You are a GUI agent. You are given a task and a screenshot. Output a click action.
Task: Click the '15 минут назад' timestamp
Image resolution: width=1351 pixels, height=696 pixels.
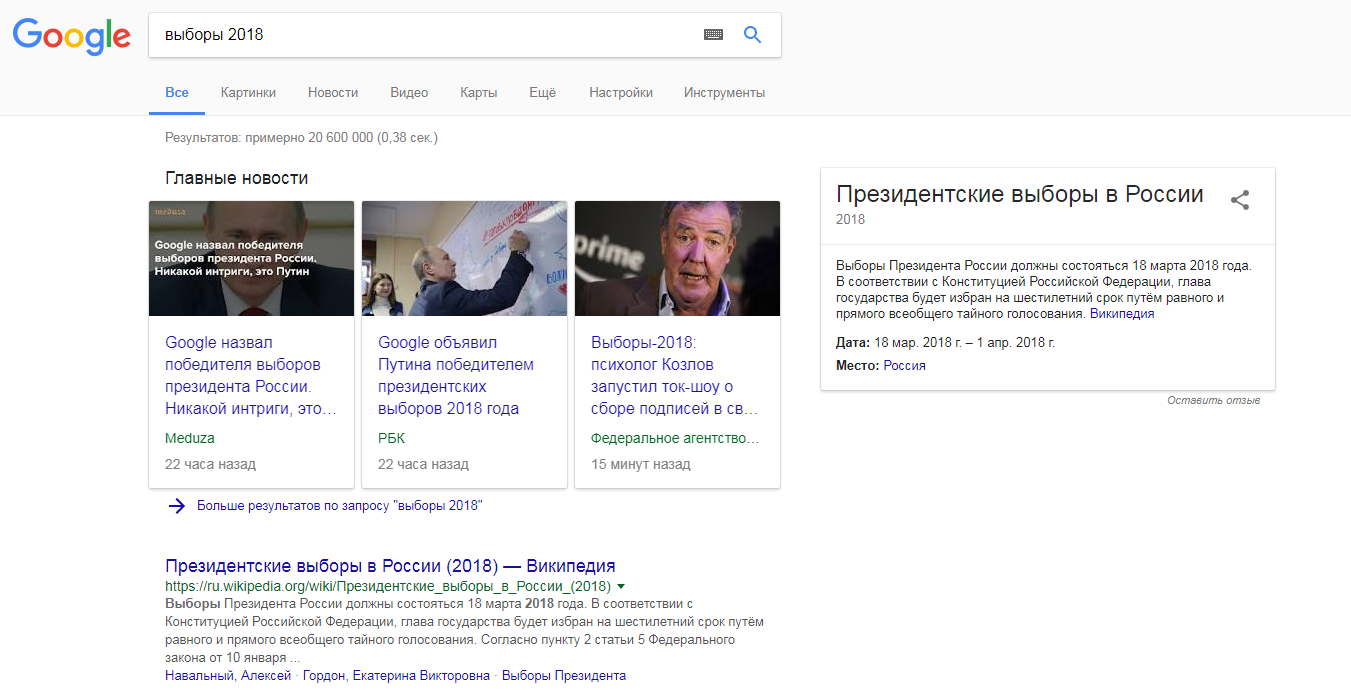pyautogui.click(x=641, y=464)
